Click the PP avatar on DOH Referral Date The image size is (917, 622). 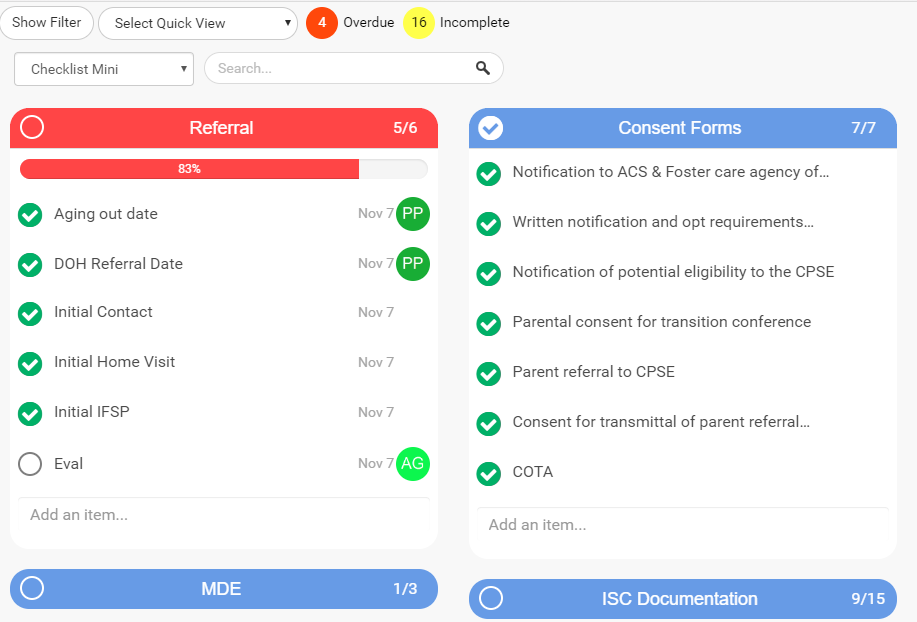tap(412, 264)
